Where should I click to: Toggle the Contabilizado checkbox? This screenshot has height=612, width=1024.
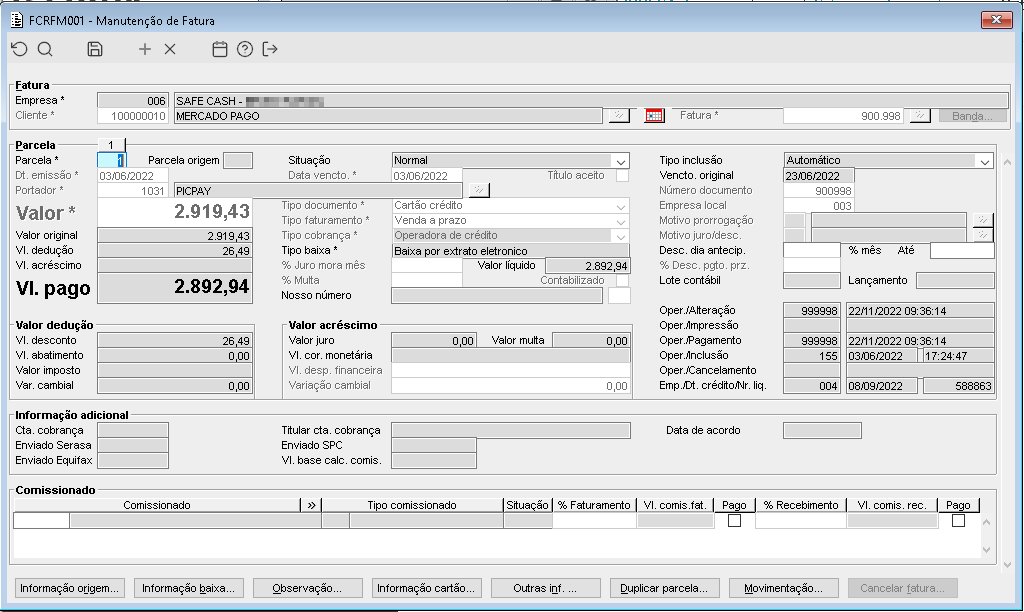click(x=622, y=280)
